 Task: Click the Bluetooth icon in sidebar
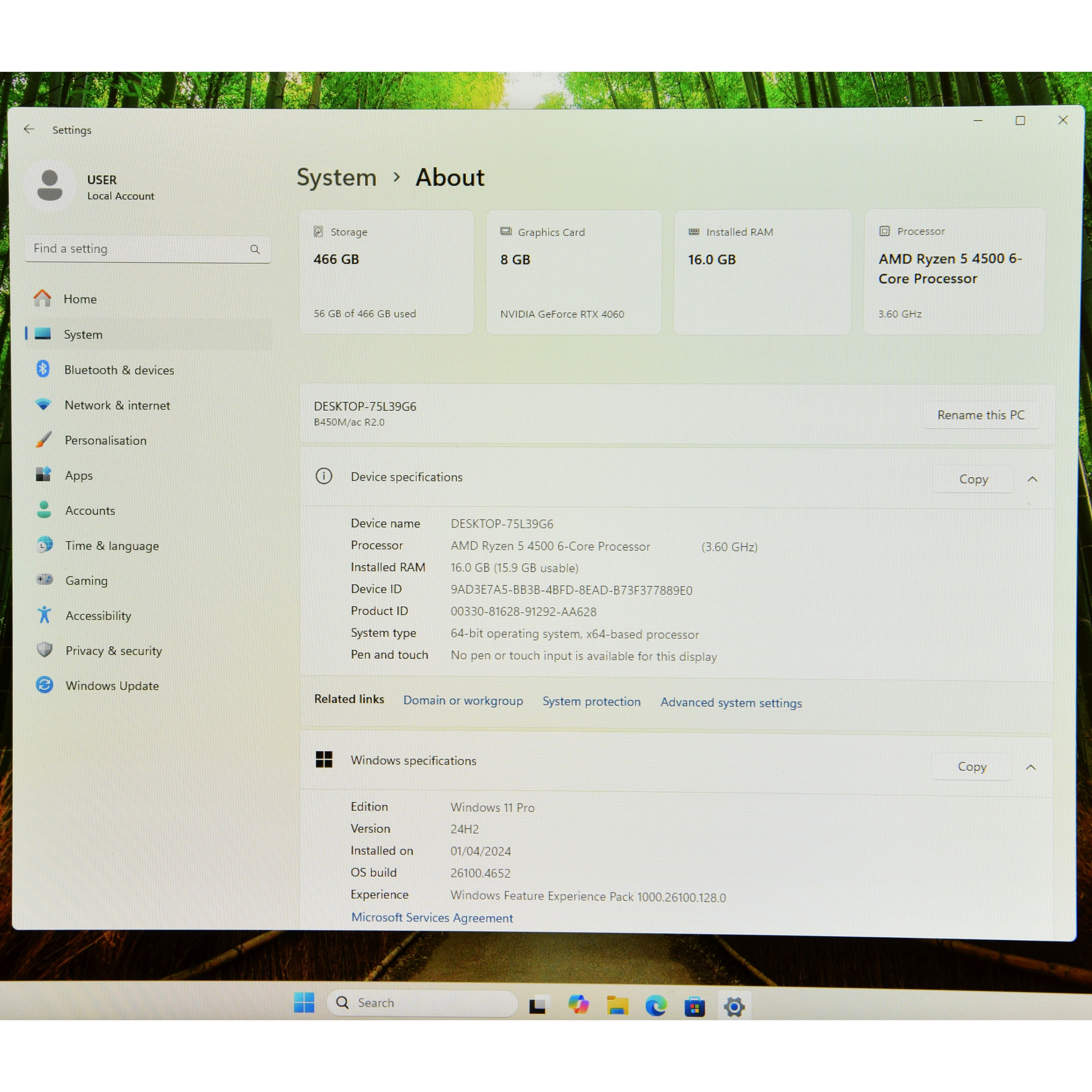[x=43, y=369]
